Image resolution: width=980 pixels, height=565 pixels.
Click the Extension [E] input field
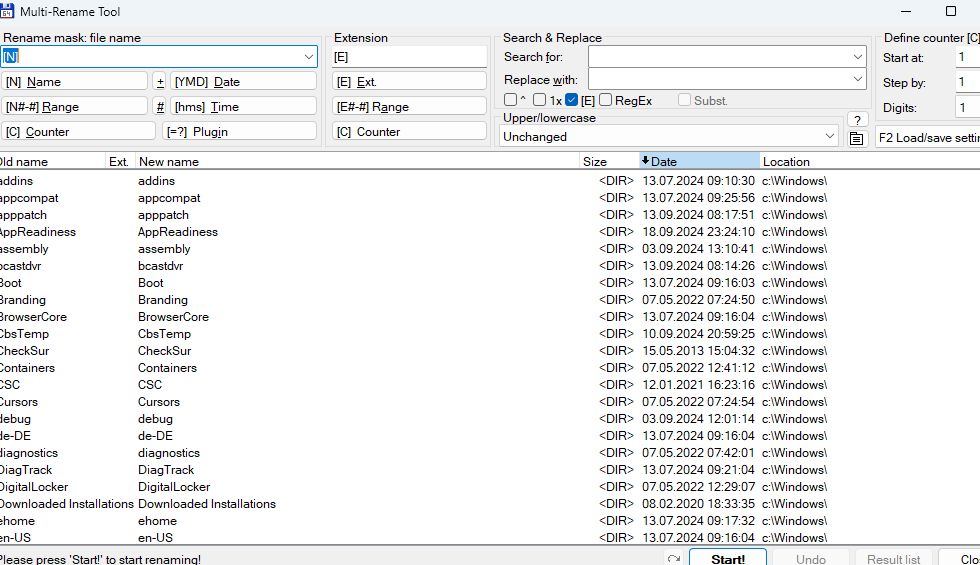(409, 57)
